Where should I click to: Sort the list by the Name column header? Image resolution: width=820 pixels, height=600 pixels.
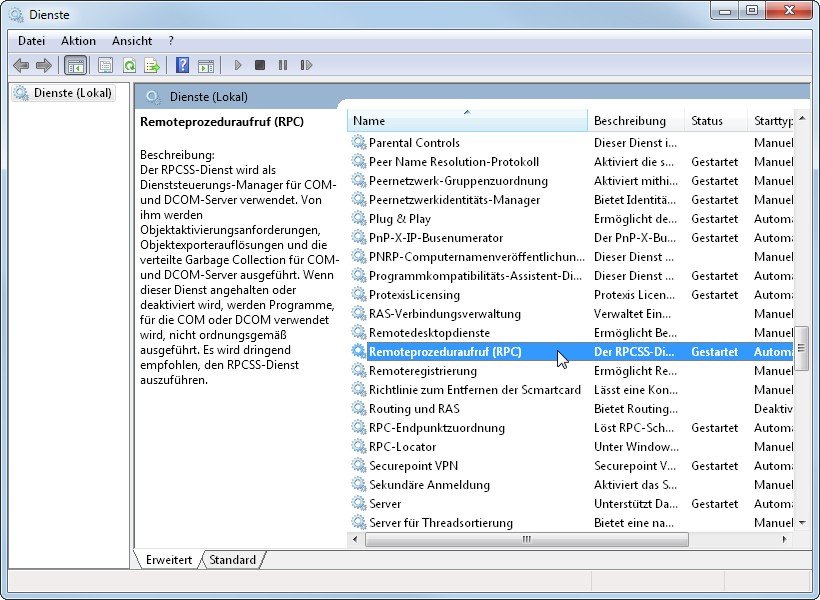tap(467, 121)
